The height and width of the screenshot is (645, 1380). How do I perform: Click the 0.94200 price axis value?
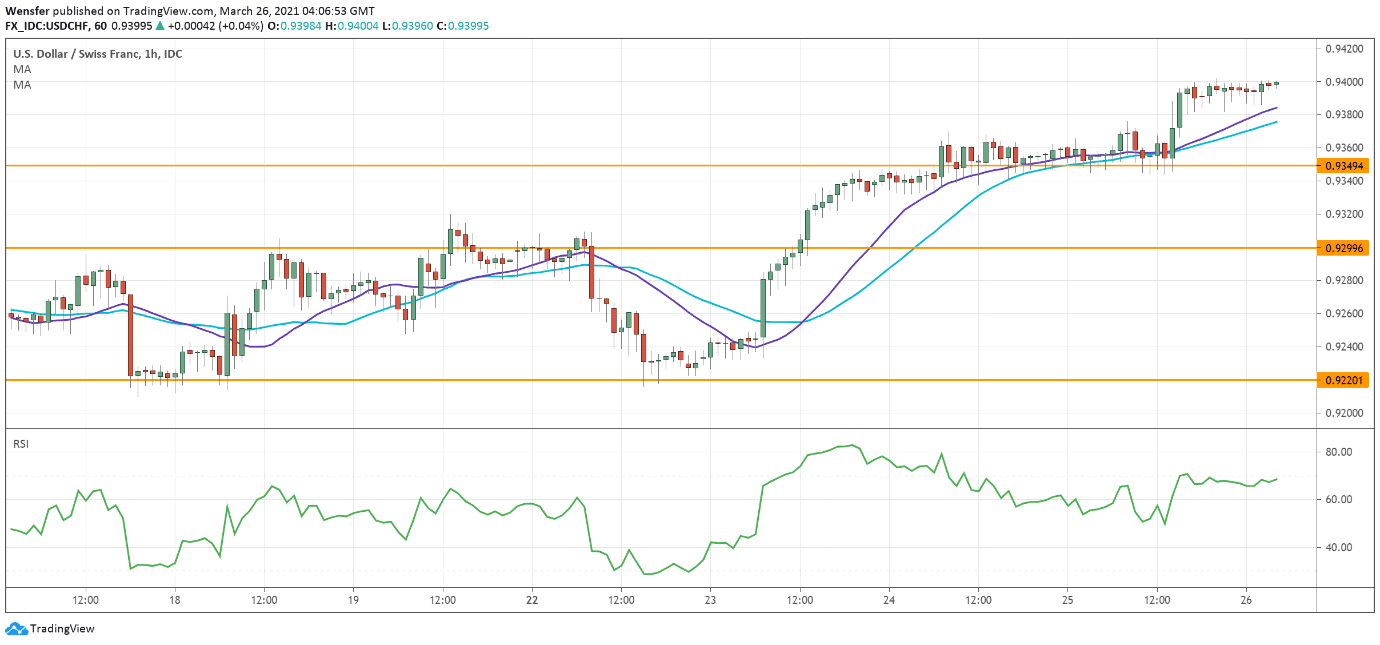(1343, 49)
